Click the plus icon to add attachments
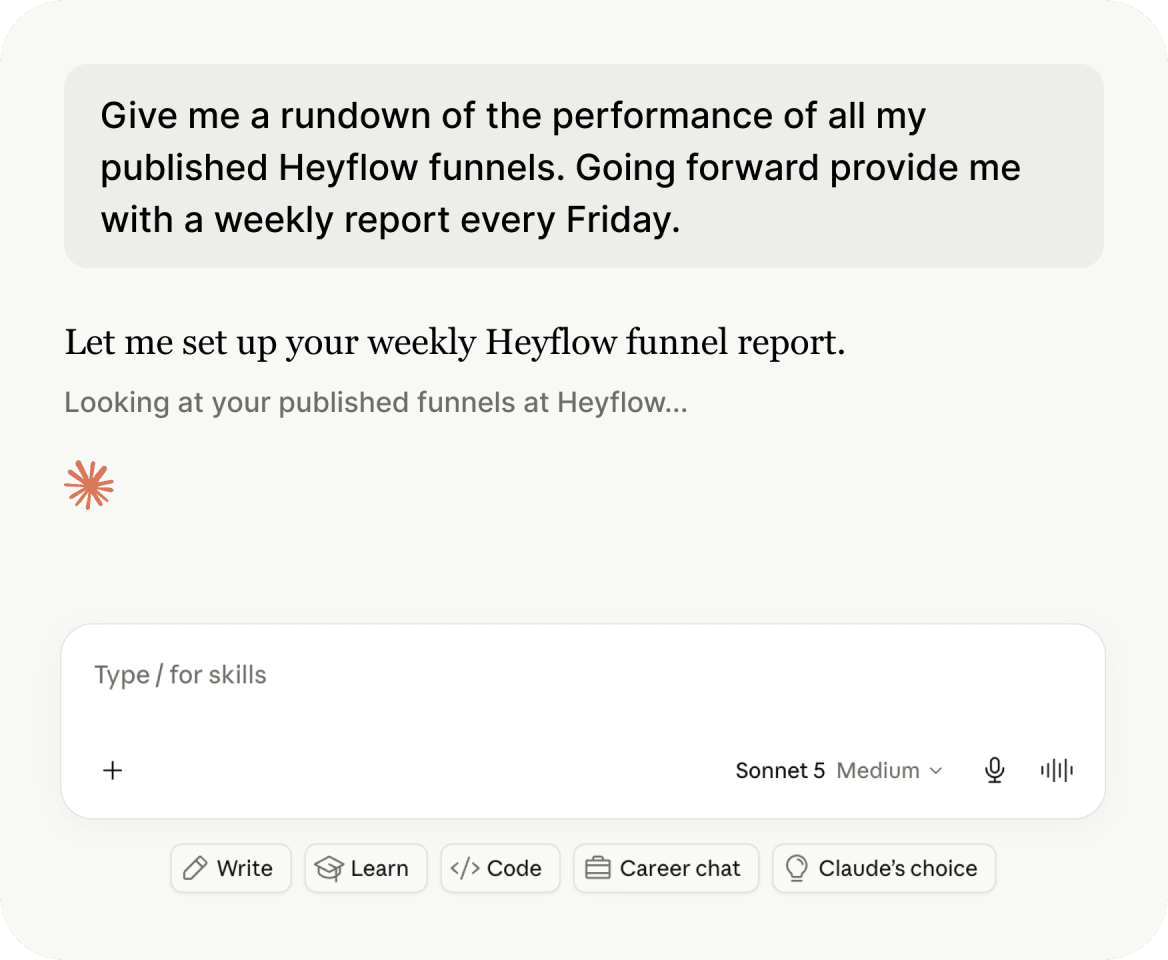This screenshot has height=960, width=1168. point(112,770)
